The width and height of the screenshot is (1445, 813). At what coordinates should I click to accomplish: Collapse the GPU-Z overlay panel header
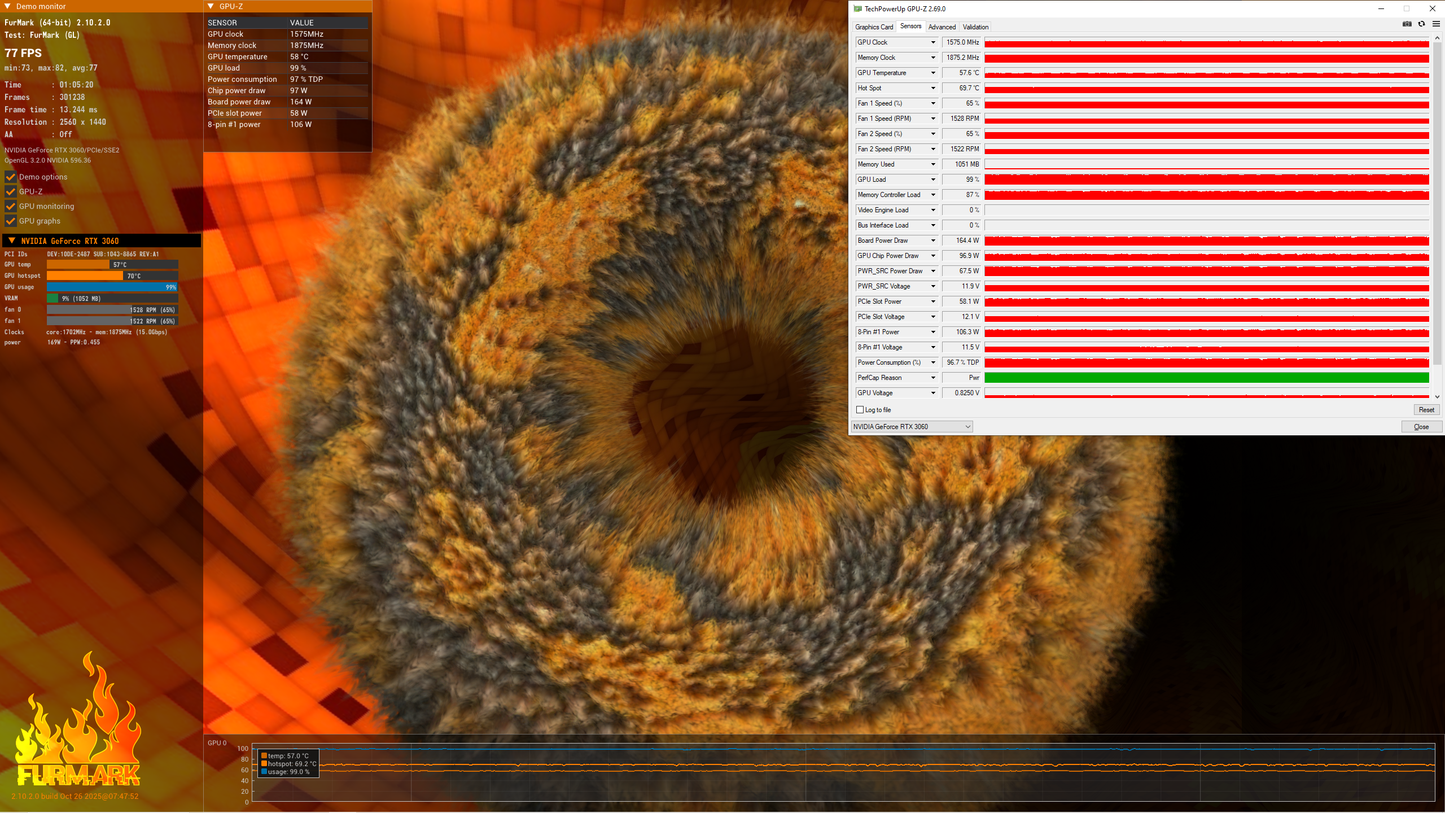pos(211,7)
